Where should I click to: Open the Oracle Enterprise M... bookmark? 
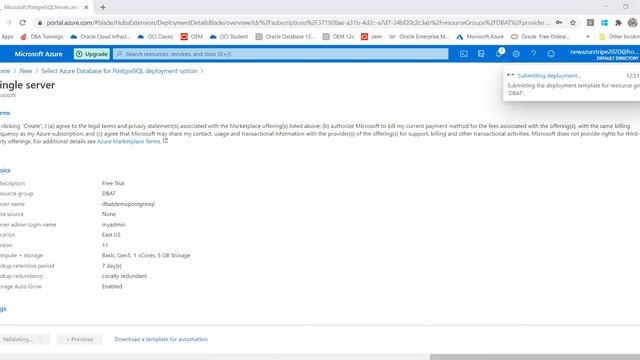pos(419,37)
